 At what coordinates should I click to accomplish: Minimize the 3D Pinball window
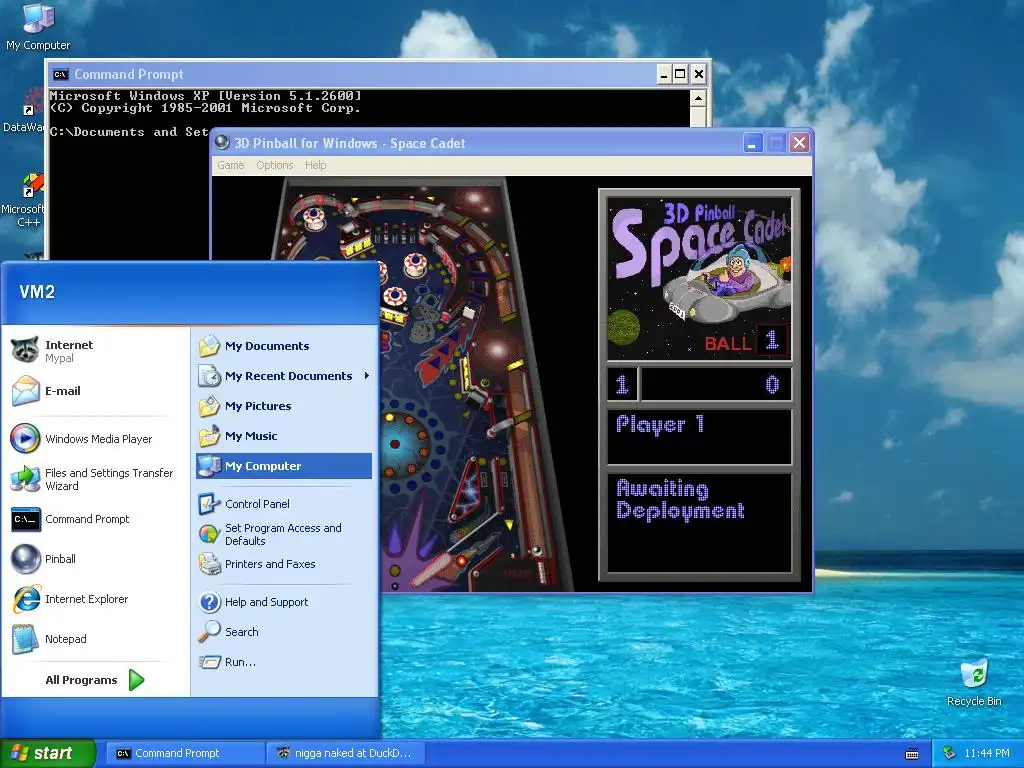pyautogui.click(x=752, y=143)
